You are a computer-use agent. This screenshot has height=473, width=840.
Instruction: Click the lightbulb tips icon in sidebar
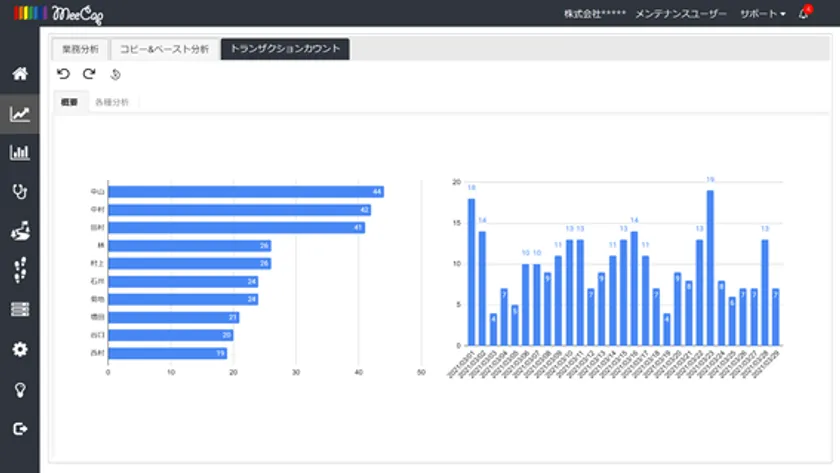click(19, 389)
